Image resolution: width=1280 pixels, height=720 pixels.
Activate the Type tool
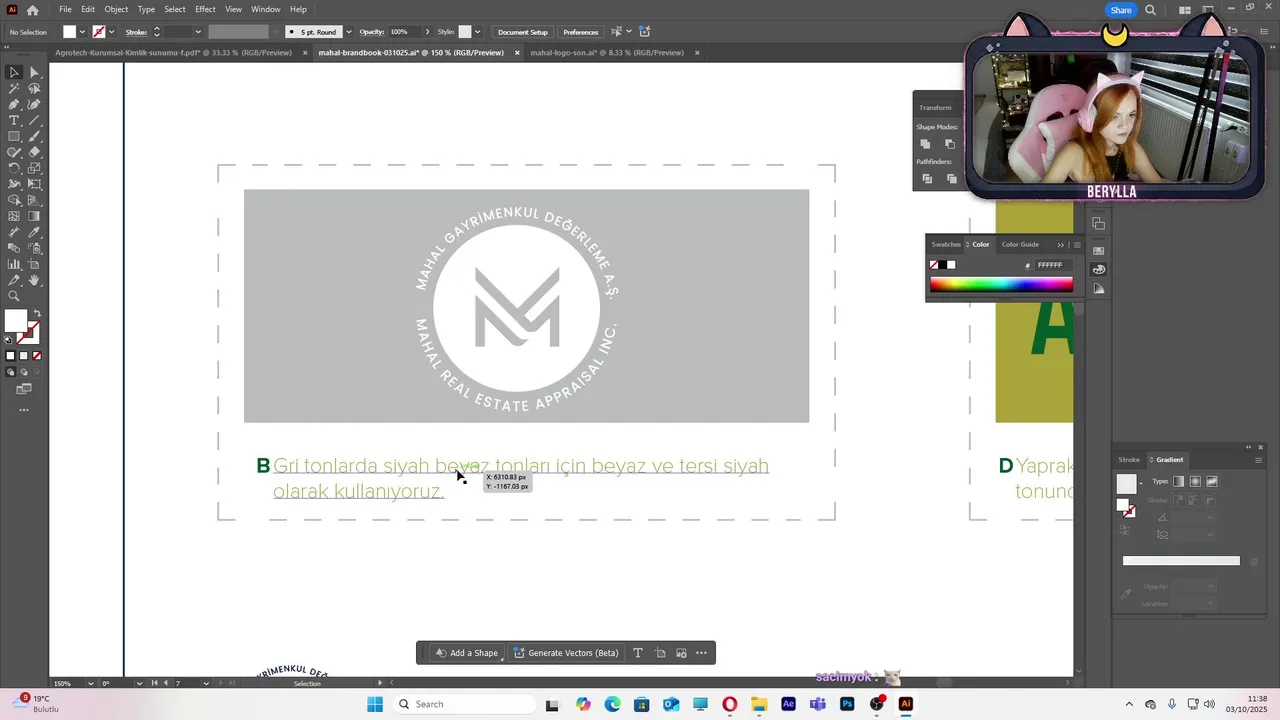14,120
